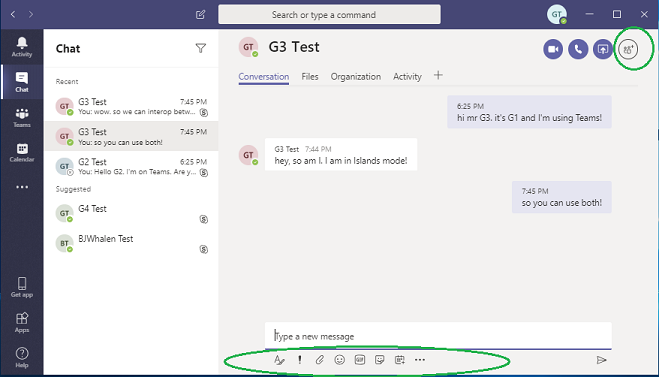Add a new tab with plus

pyautogui.click(x=438, y=76)
